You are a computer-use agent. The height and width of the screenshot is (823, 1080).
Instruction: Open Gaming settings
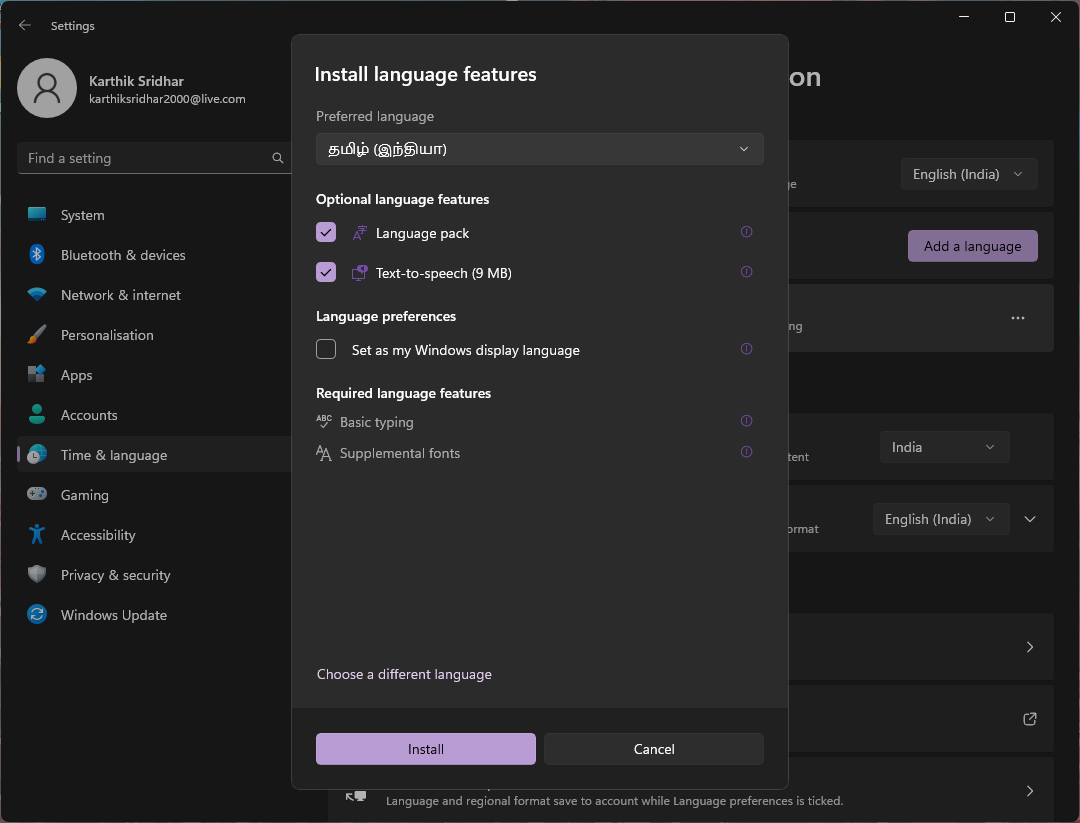[x=84, y=495]
